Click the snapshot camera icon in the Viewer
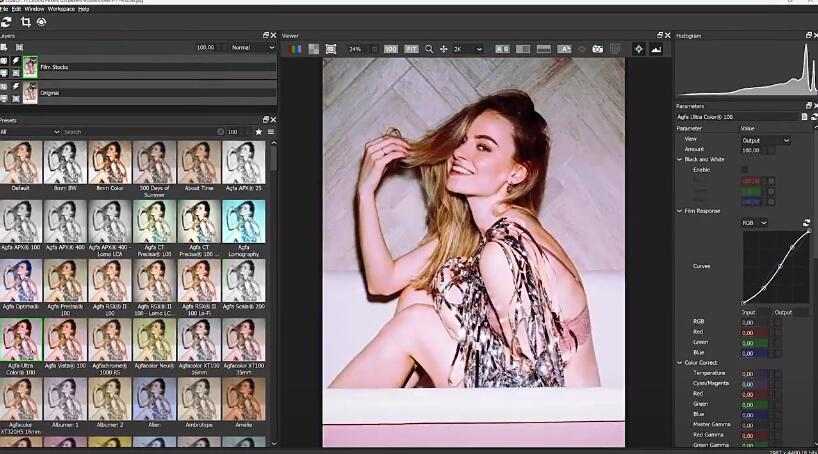 pos(597,48)
